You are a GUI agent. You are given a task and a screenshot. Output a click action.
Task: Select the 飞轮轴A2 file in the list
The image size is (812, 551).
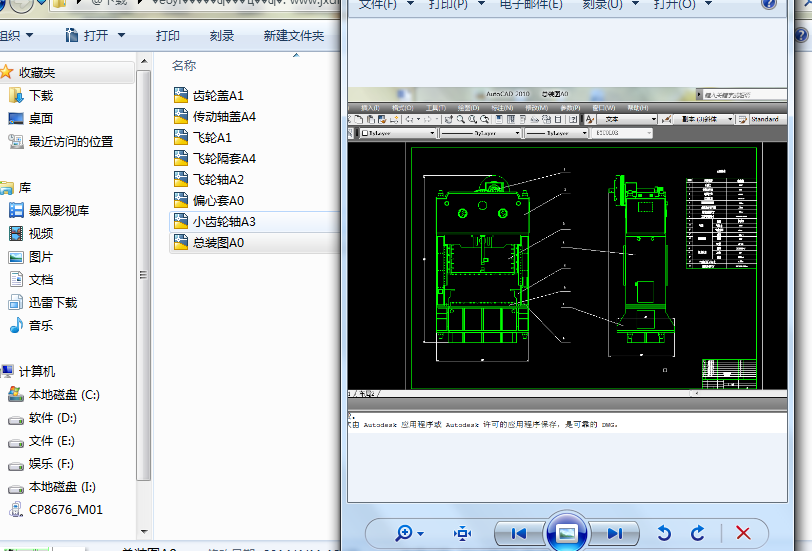click(x=218, y=180)
